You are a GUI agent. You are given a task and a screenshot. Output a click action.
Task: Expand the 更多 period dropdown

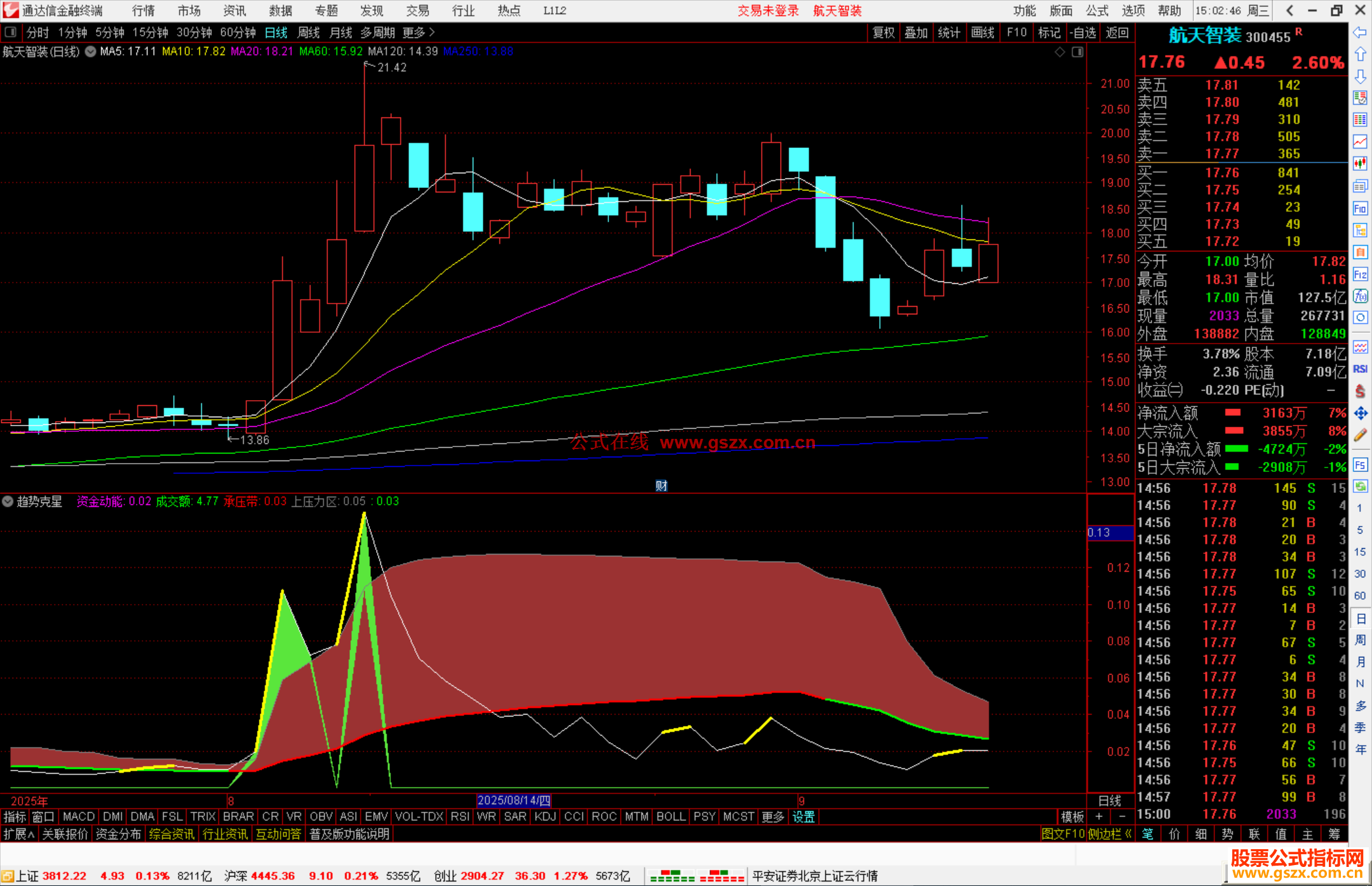[x=419, y=32]
